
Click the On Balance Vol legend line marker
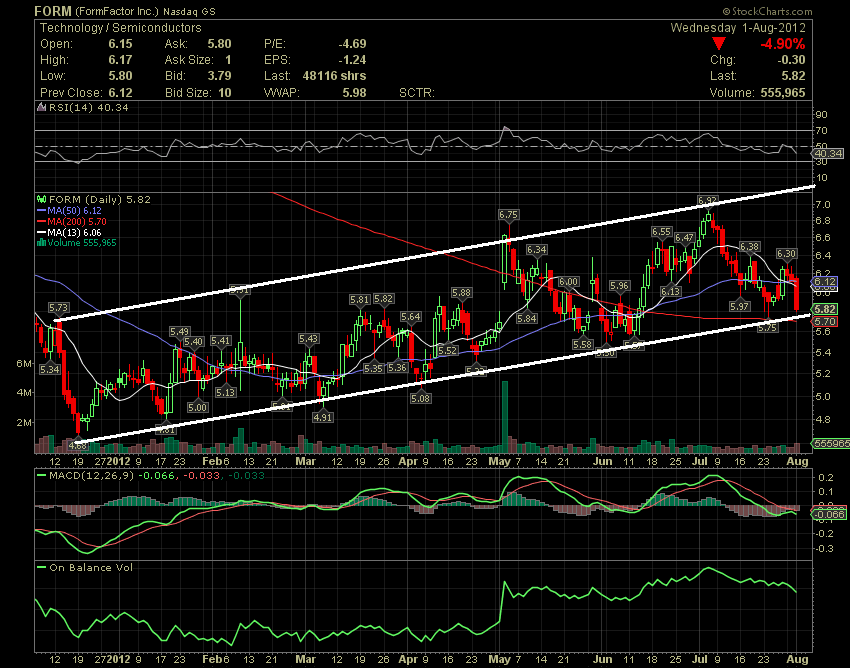[x=41, y=568]
